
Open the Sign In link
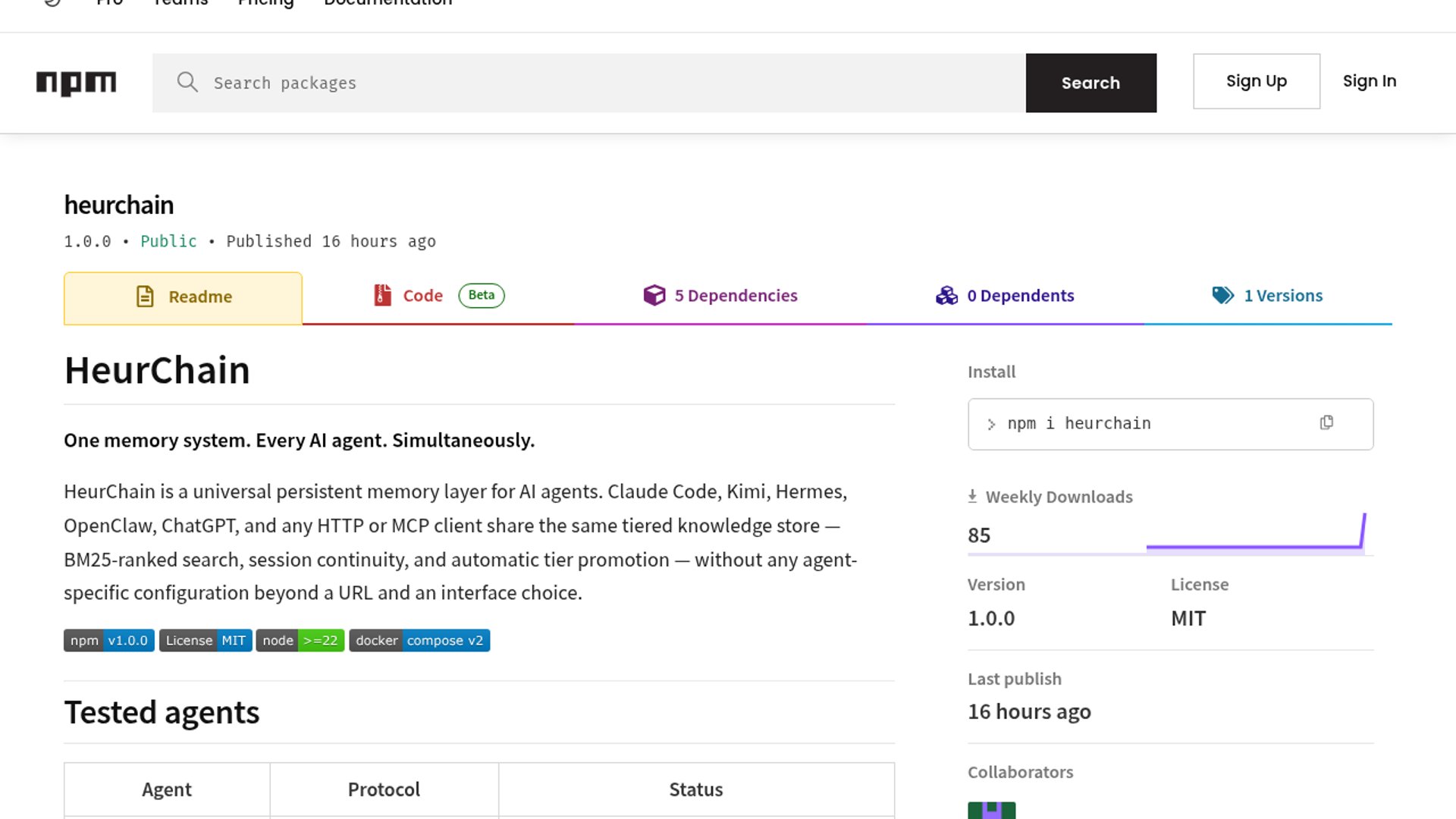[1369, 81]
